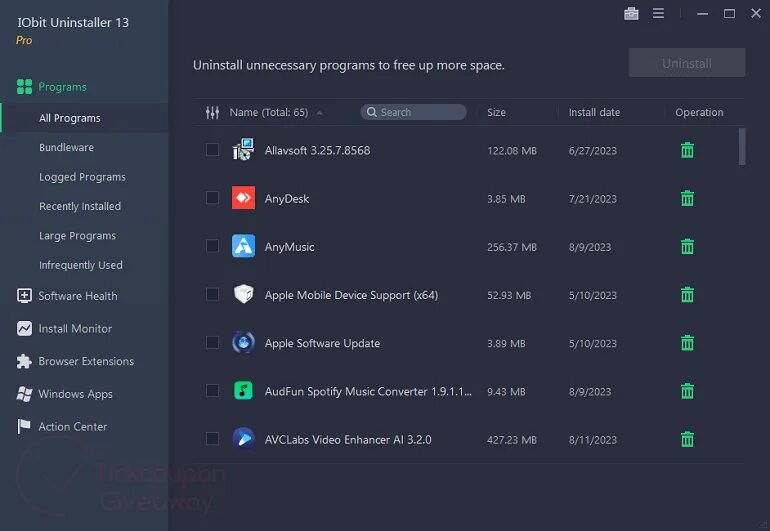Image resolution: width=770 pixels, height=531 pixels.
Task: Check AudFun Spotify Music Converter checkbox
Action: pos(212,391)
